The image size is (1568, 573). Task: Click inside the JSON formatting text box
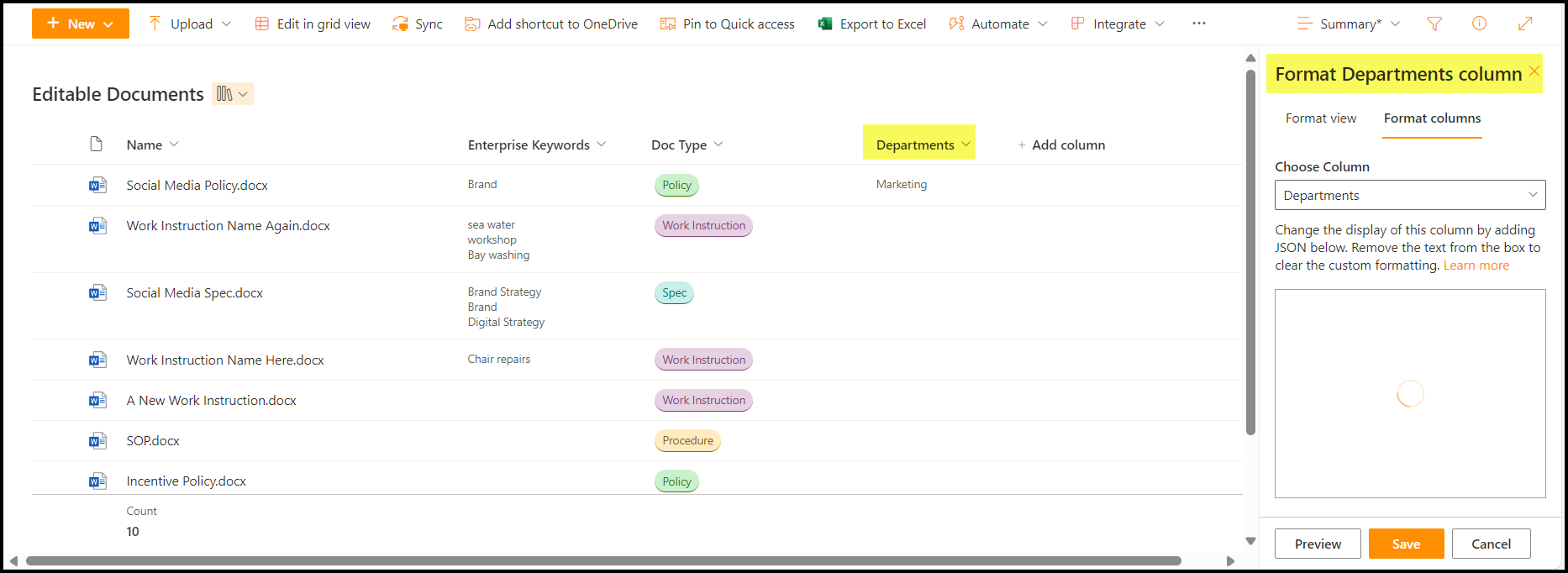click(1409, 393)
